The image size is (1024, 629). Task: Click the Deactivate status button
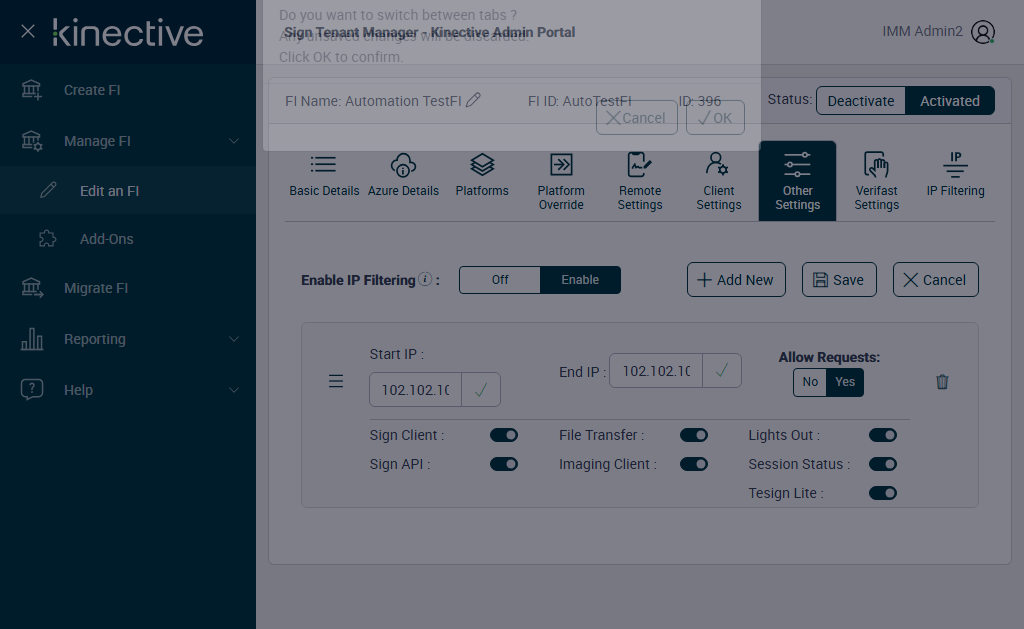(861, 101)
